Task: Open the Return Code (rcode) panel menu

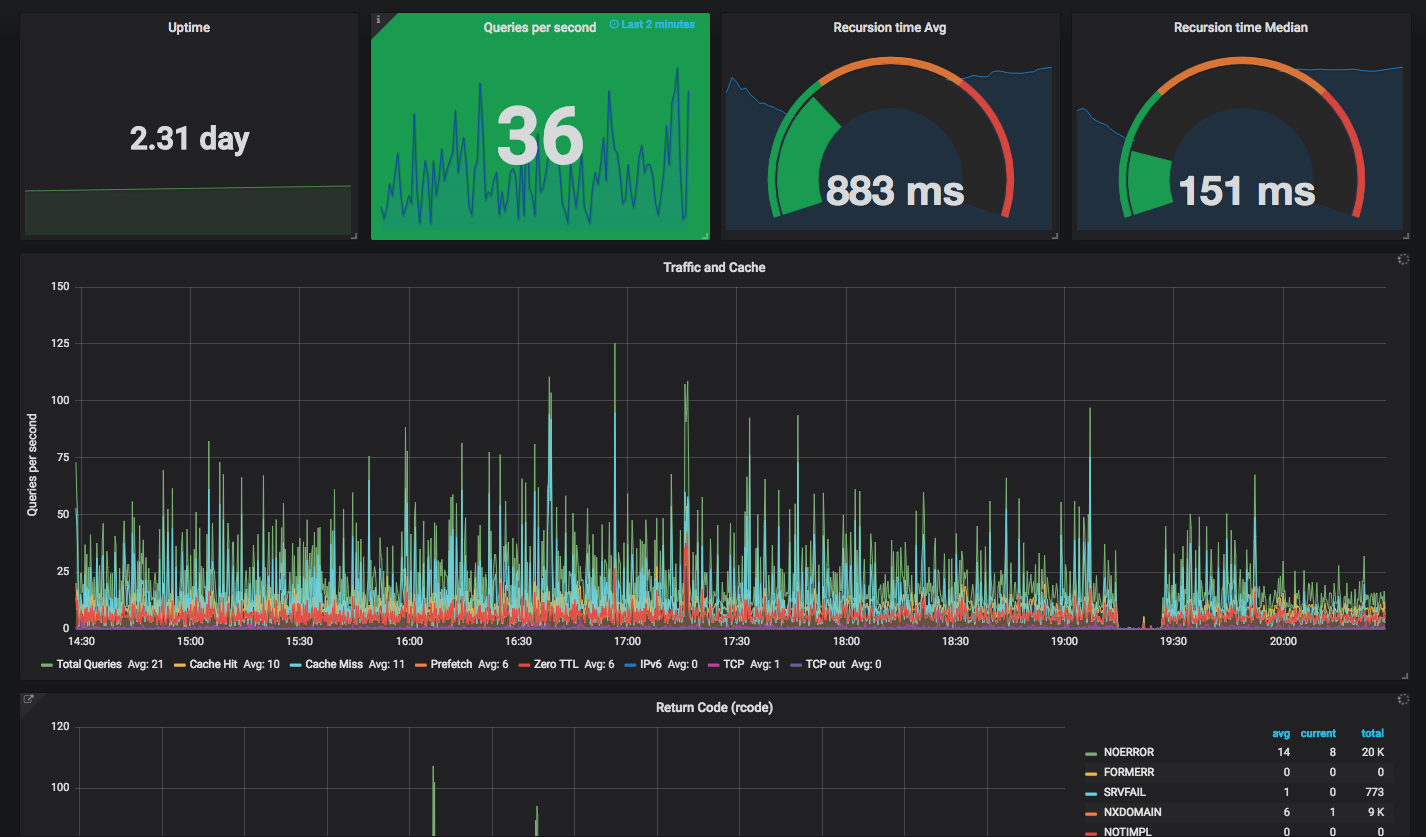Action: click(714, 707)
